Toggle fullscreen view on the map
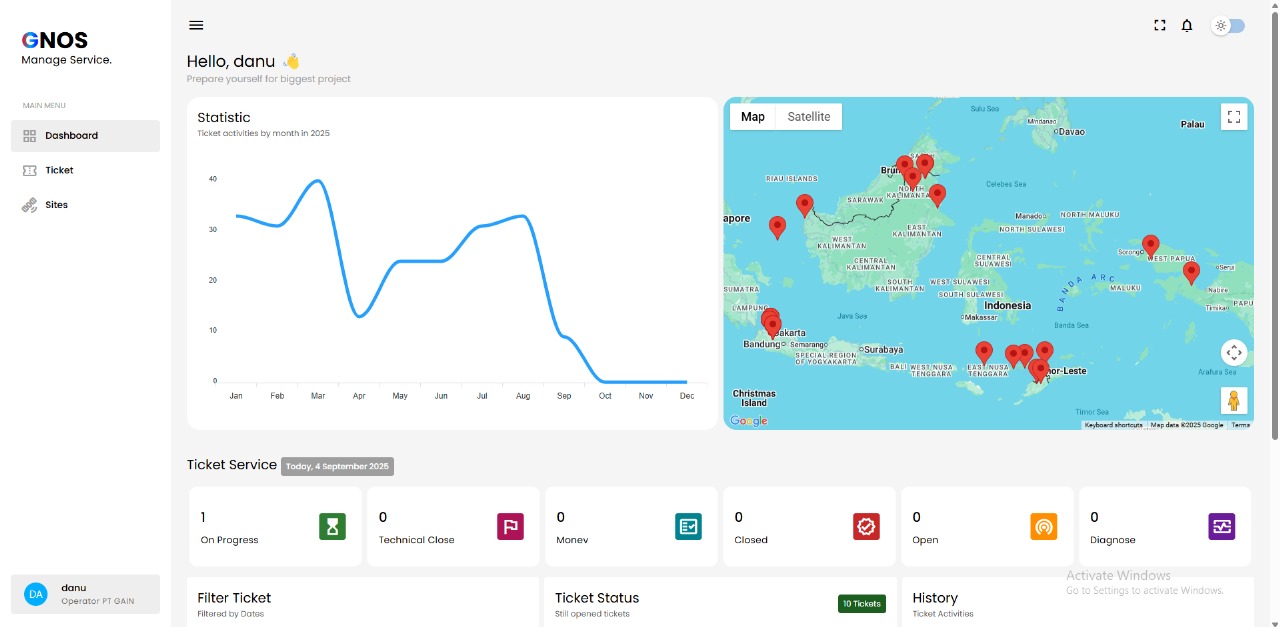The width and height of the screenshot is (1280, 627). [1234, 117]
